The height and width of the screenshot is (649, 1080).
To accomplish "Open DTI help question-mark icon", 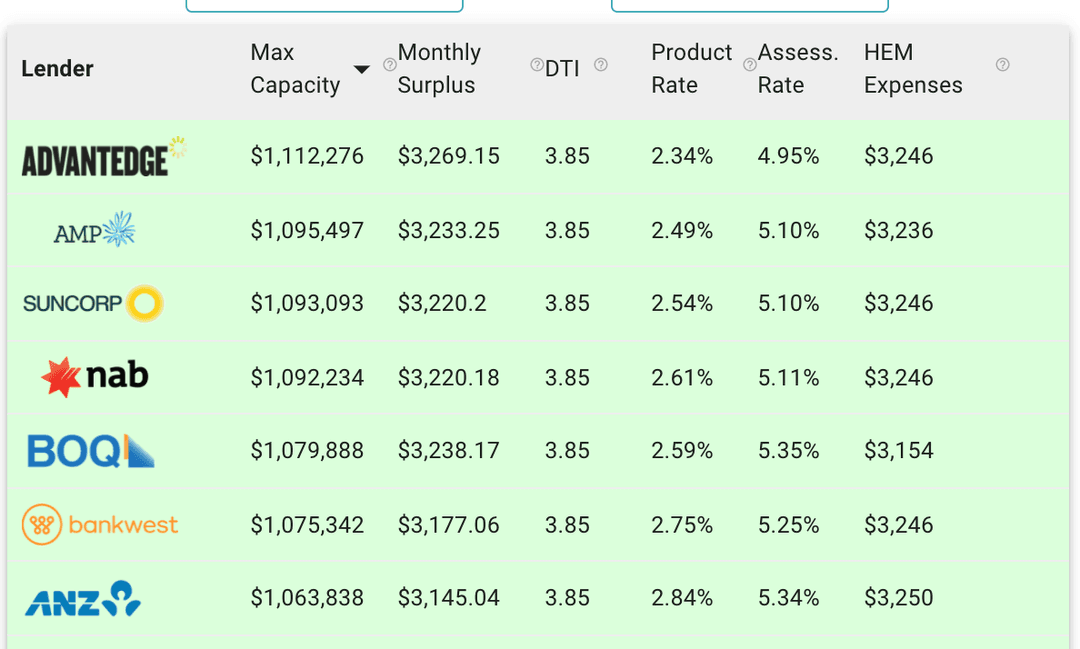I will (601, 65).
